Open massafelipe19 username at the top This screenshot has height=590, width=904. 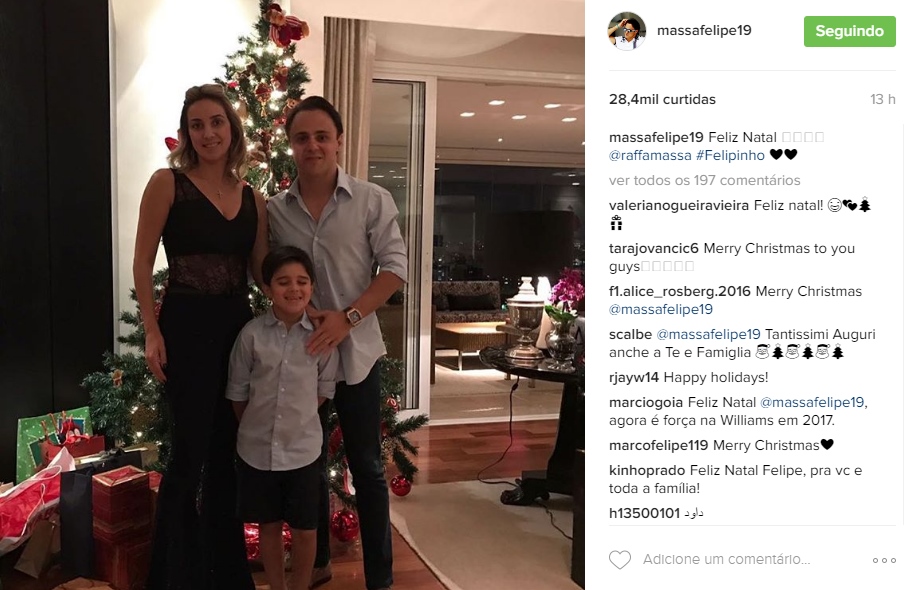704,31
